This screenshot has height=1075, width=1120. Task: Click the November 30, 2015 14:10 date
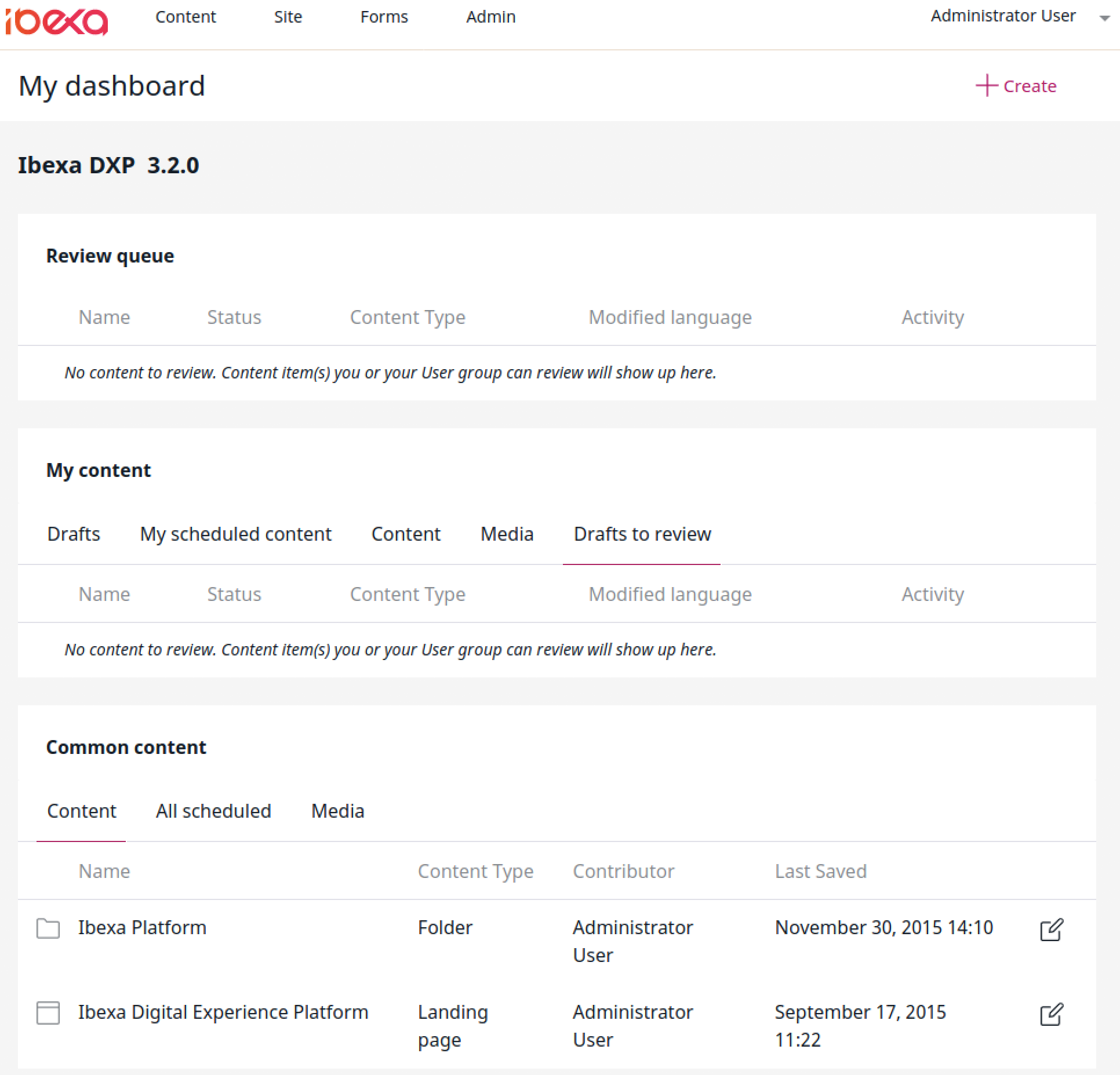pos(883,928)
